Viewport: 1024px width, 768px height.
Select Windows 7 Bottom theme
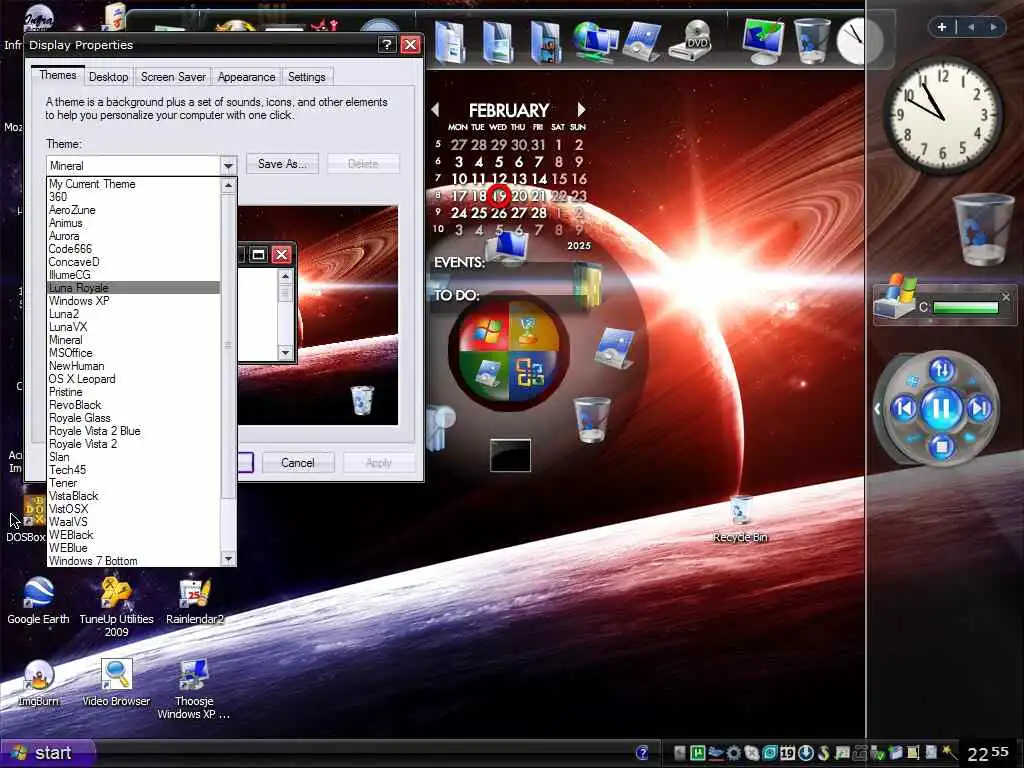tap(133, 561)
